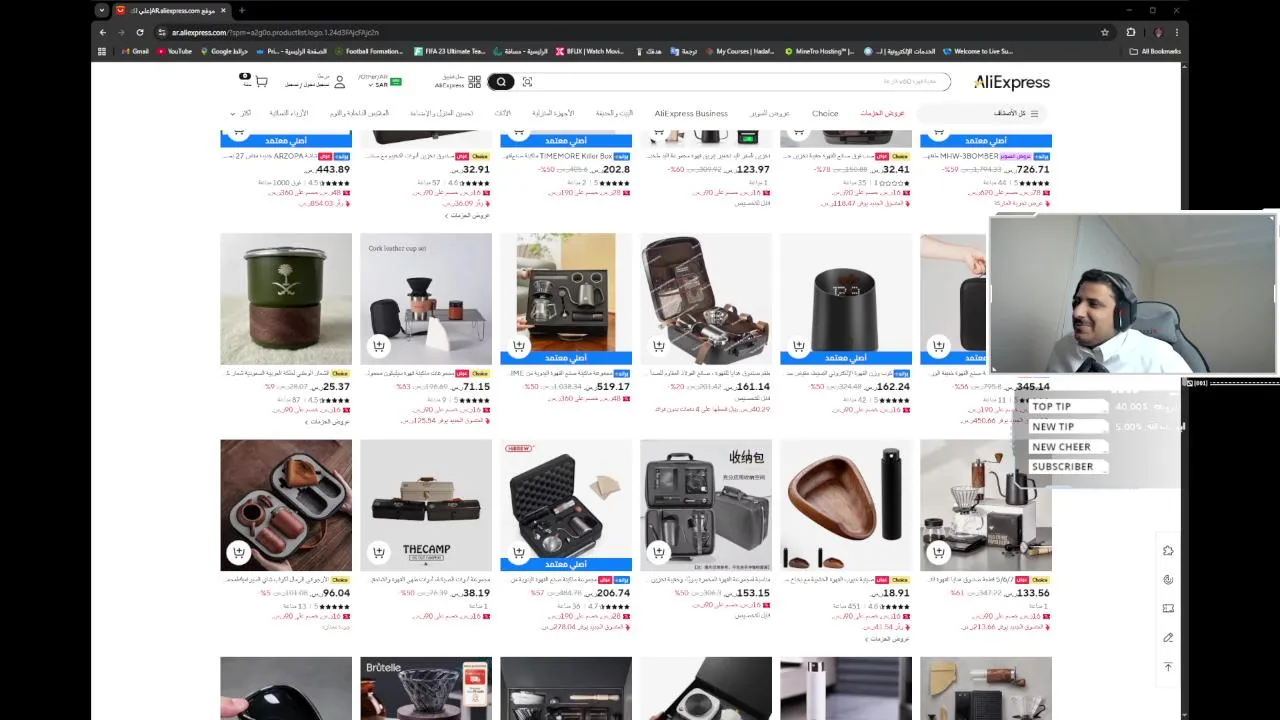1280x720 pixels.
Task: Open the Gmail bookmark
Action: tap(135, 51)
